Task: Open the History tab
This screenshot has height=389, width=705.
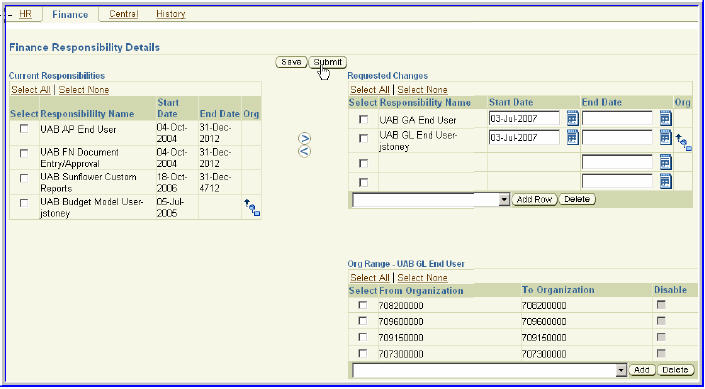Action: pos(170,14)
